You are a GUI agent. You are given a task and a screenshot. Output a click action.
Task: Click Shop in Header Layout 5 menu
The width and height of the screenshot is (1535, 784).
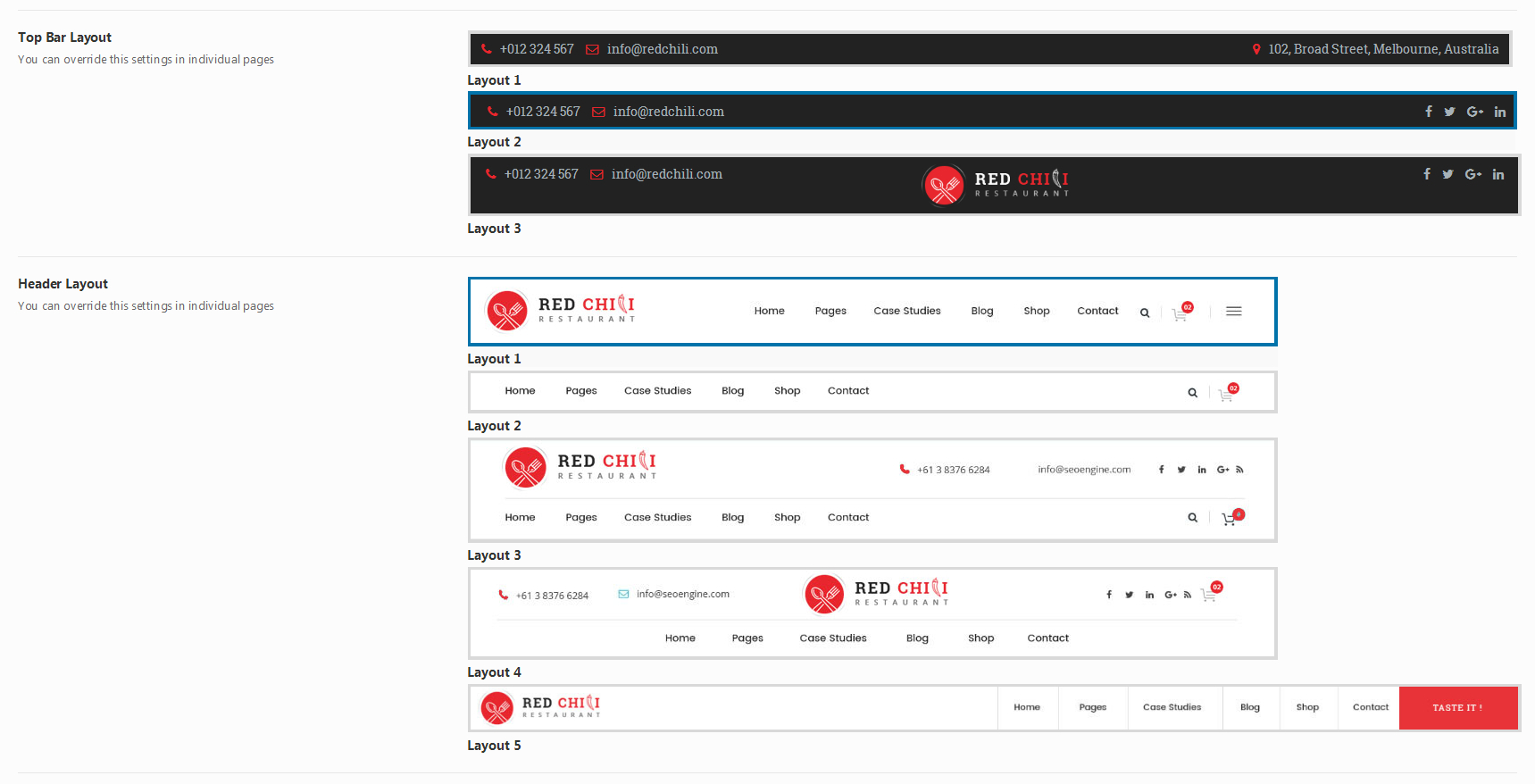tap(1307, 707)
